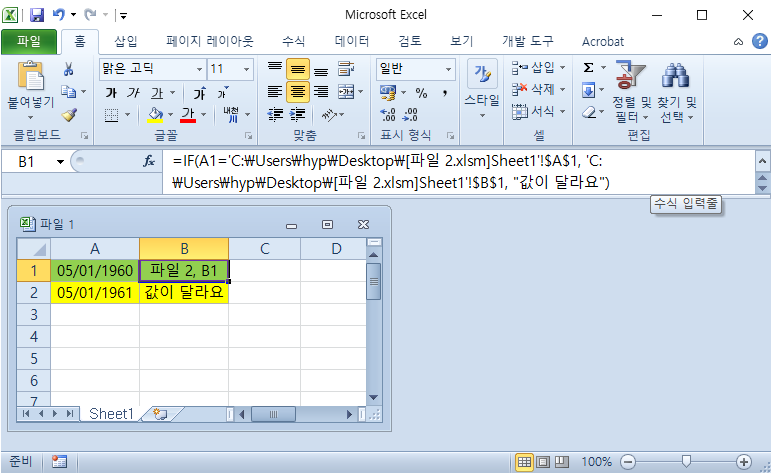Click the increase decimal icon
Viewport: 772px width, 474px height.
point(388,115)
